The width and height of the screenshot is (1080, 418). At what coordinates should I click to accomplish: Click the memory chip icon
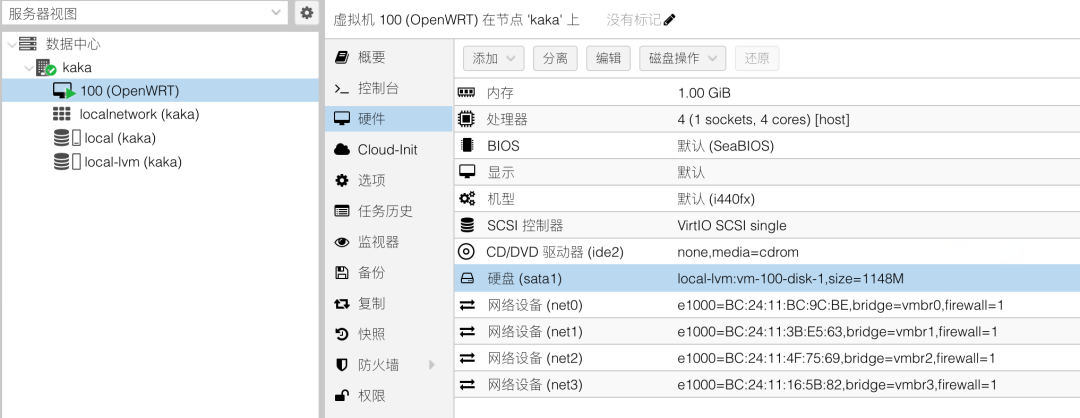[467, 92]
